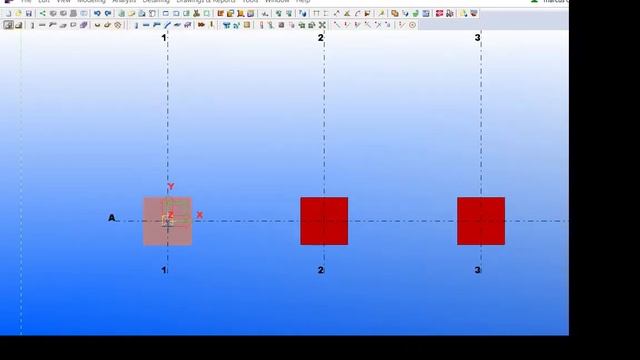
Task: Click the grey printer icon in the top toolbar
Action: coord(73,13)
